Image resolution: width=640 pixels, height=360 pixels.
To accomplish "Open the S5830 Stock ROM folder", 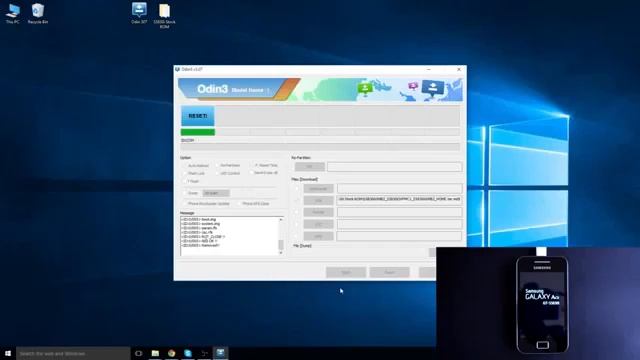I will pyautogui.click(x=164, y=16).
